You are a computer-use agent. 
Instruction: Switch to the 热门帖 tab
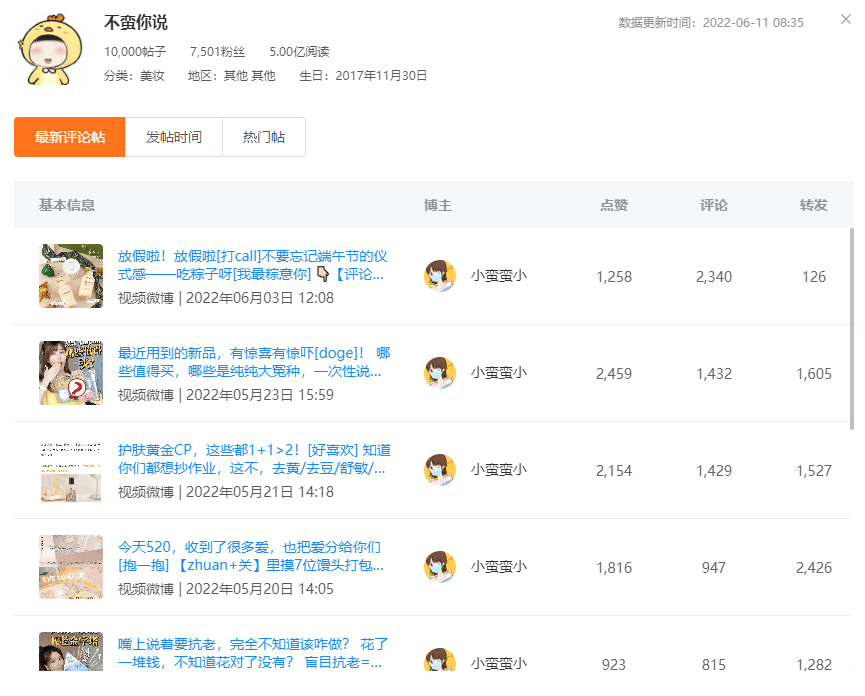point(263,137)
